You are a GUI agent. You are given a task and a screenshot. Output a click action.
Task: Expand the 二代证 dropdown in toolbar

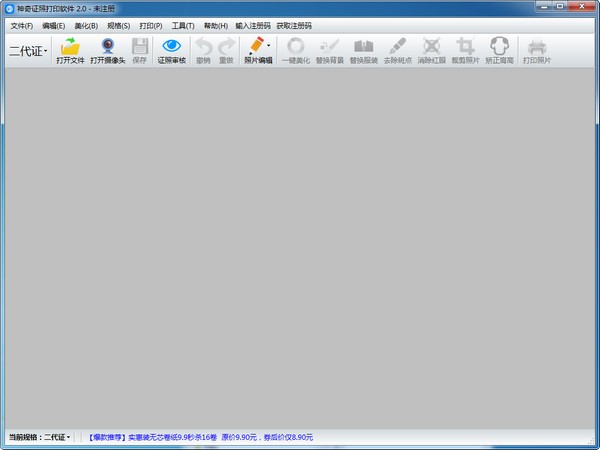coord(28,50)
